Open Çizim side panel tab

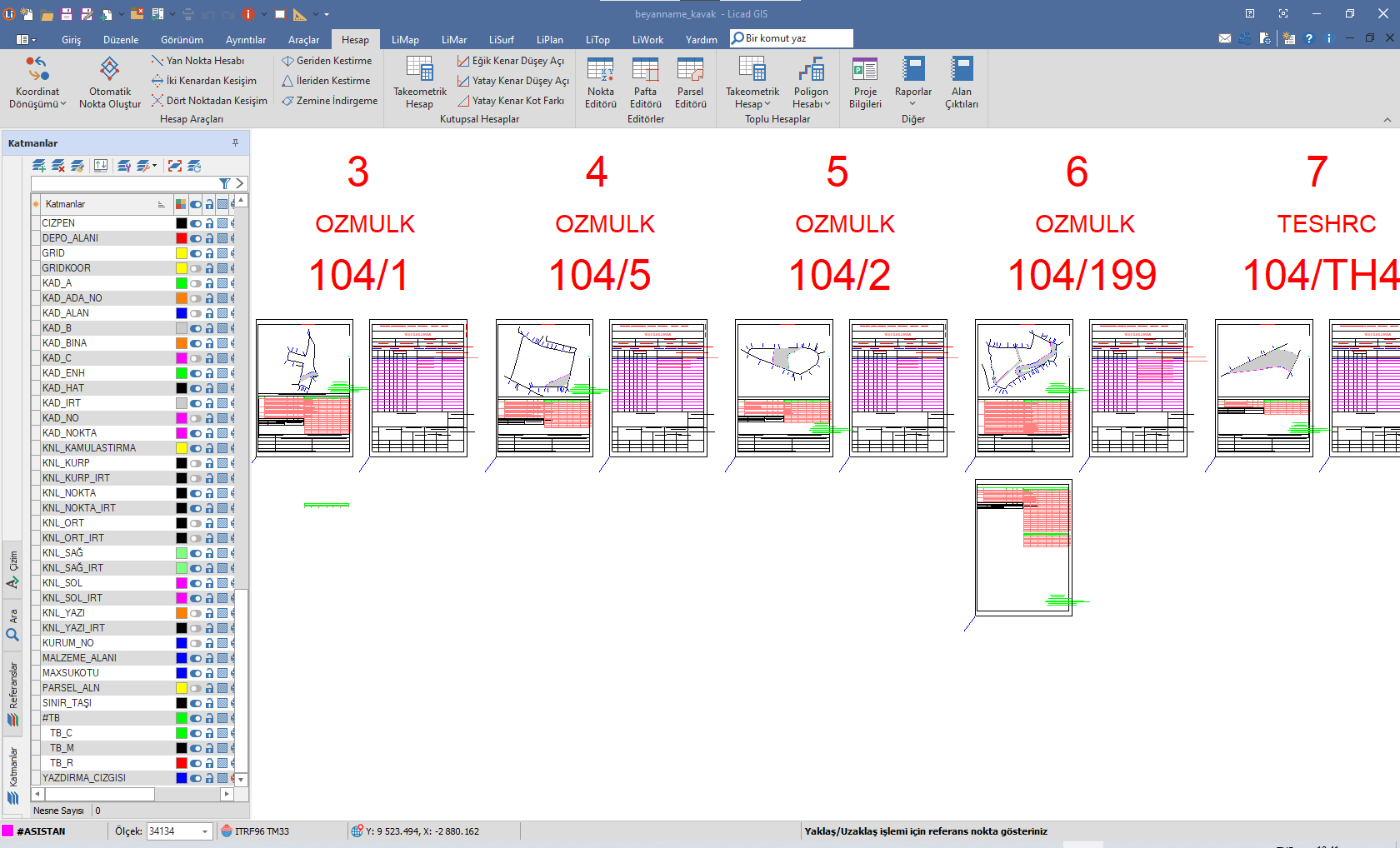click(x=12, y=569)
